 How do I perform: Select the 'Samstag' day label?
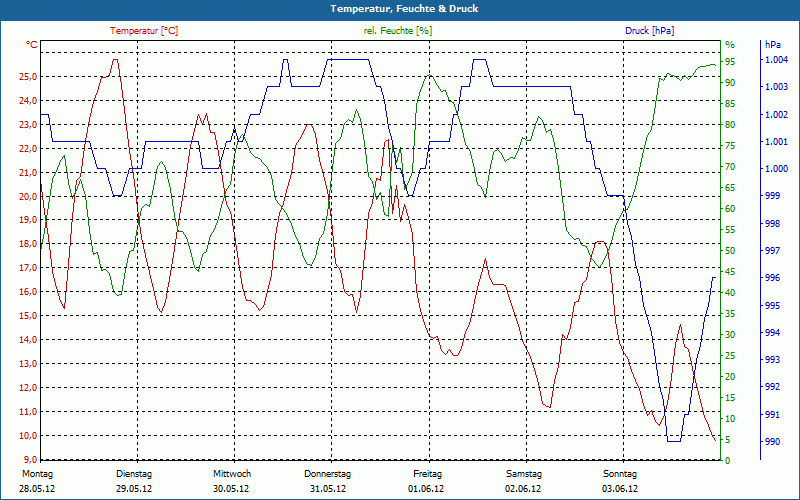524,474
